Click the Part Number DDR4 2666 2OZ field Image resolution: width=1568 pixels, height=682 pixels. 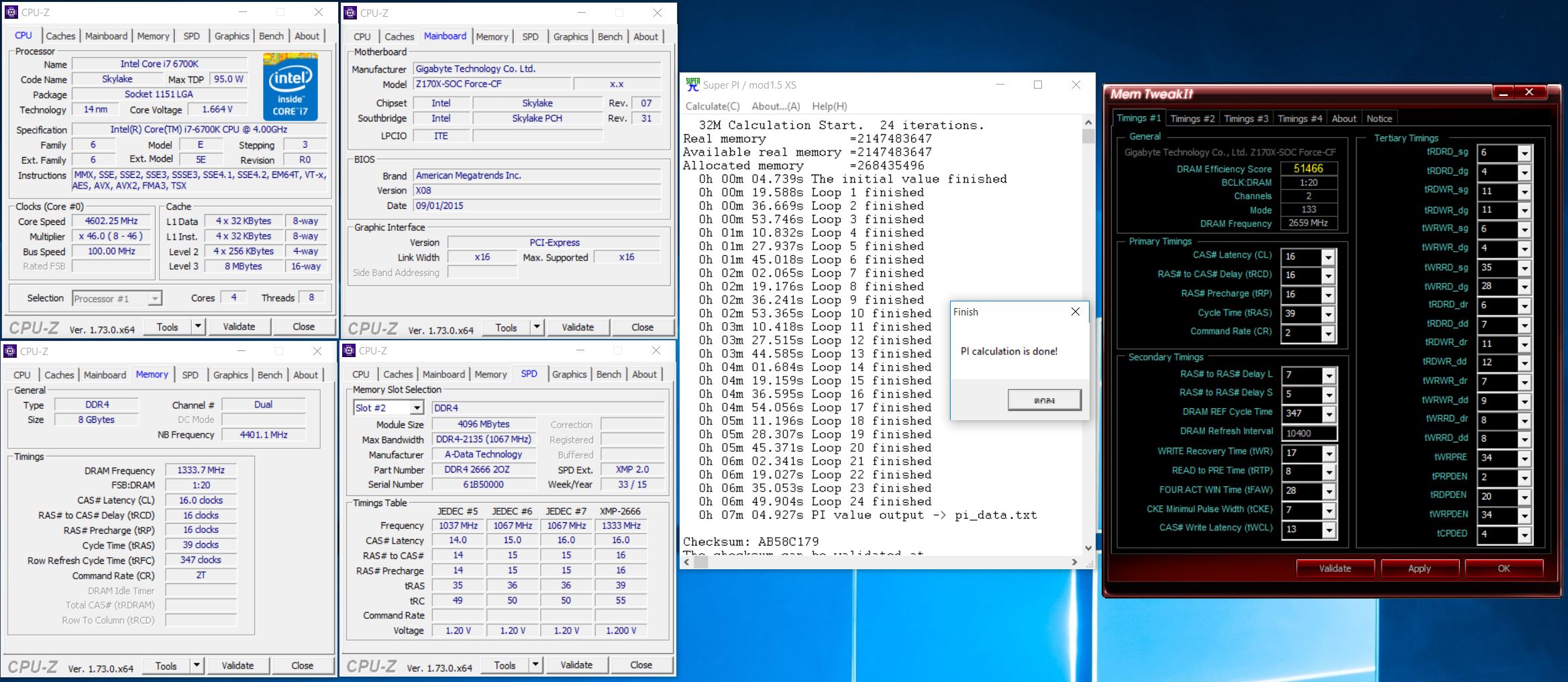click(x=483, y=469)
